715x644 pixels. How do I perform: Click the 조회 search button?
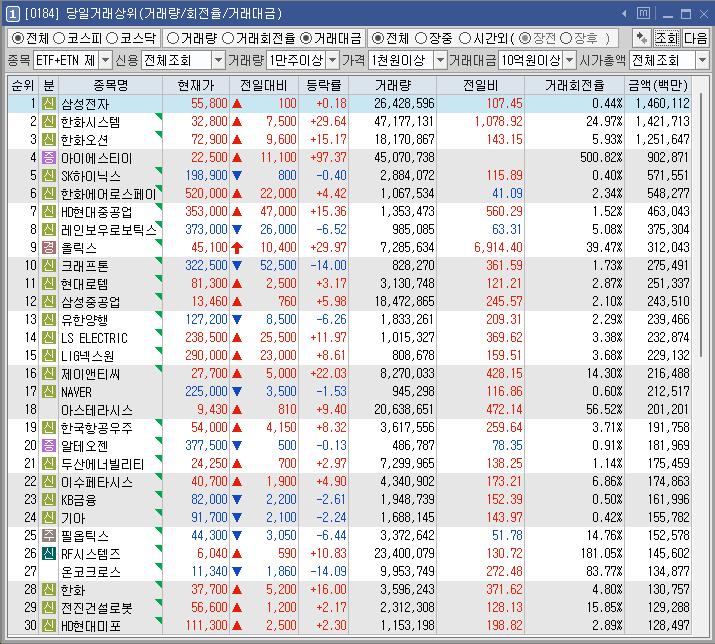(667, 38)
